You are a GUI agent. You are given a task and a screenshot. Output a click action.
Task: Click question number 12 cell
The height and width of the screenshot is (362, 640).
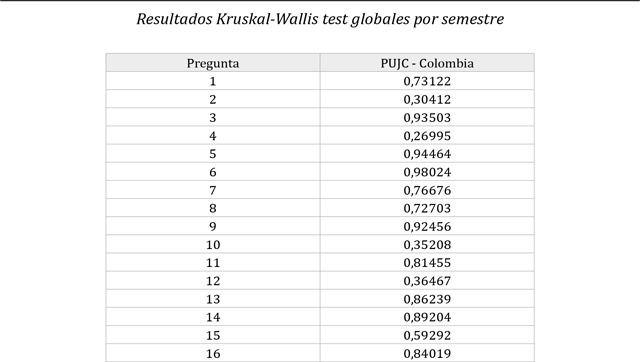tap(213, 281)
